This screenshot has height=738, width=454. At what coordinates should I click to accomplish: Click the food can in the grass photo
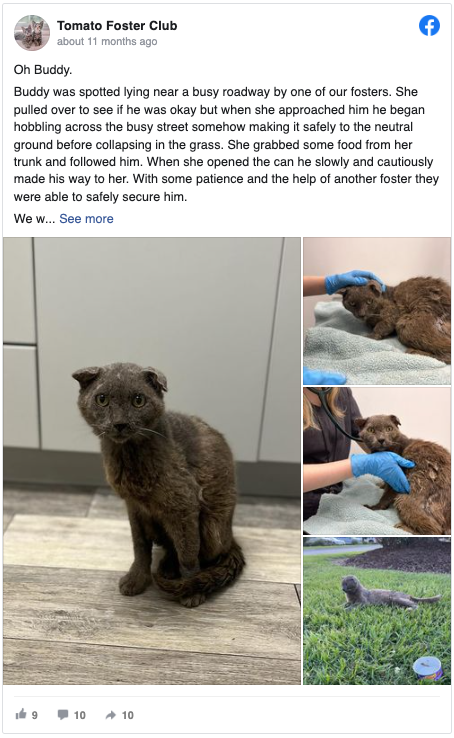click(427, 668)
